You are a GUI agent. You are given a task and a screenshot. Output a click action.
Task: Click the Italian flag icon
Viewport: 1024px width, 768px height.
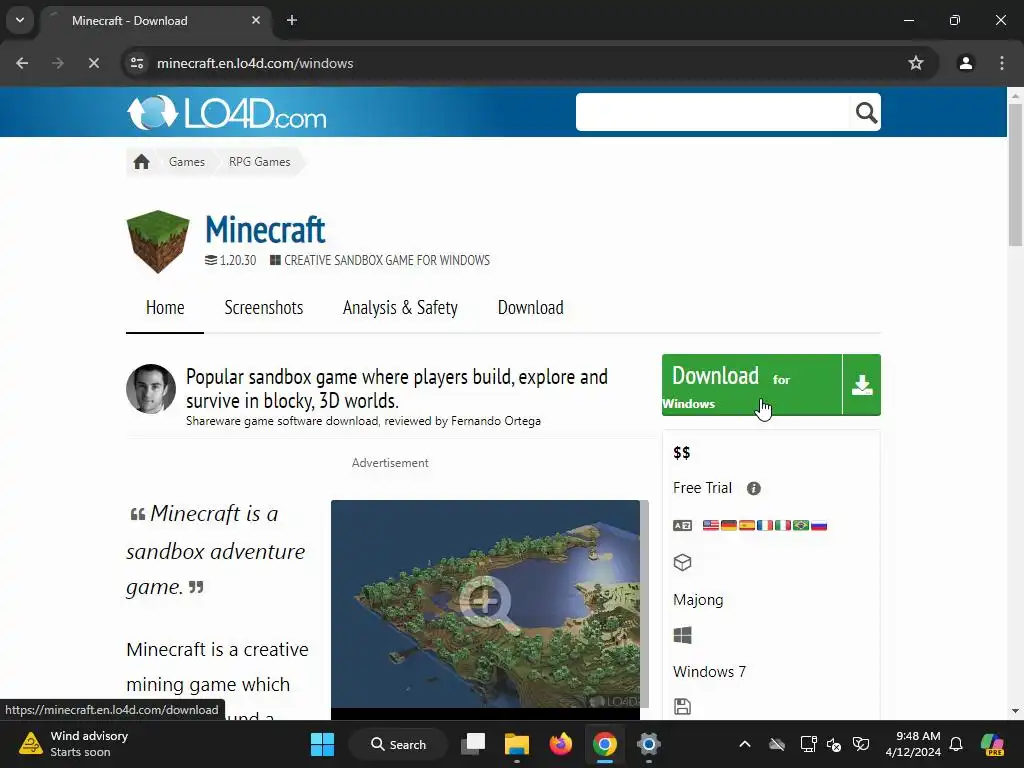782,526
